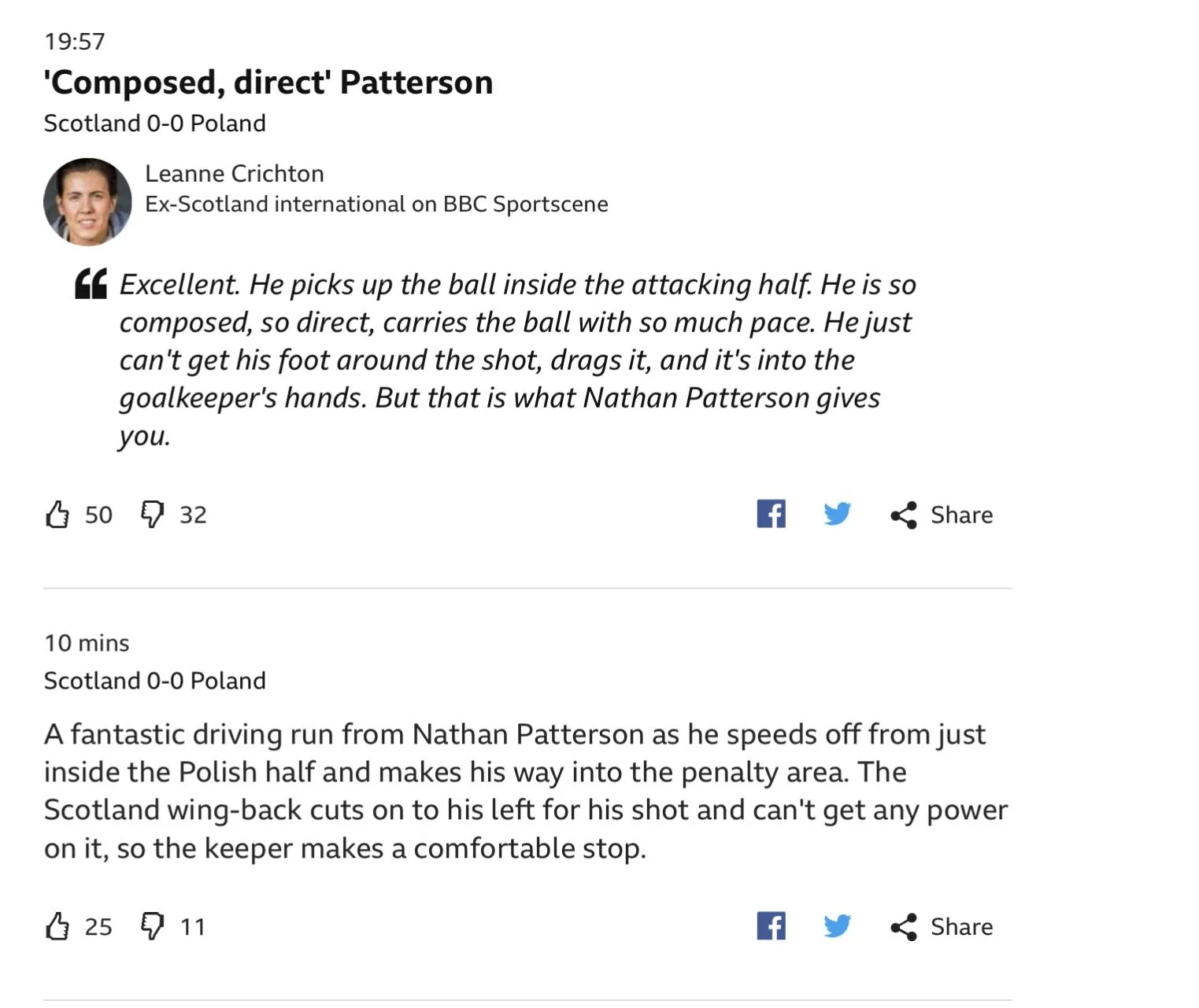1199x1008 pixels.
Task: Click Twitter bird on 10 mins update
Action: [837, 926]
